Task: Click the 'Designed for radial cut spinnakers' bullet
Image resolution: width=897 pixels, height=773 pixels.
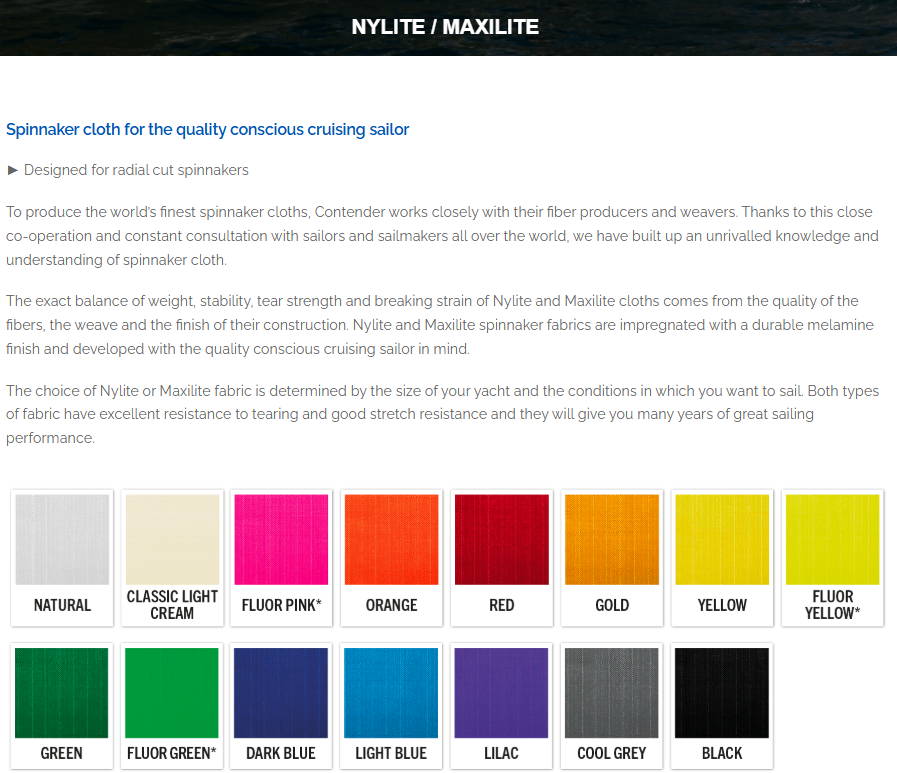Action: click(x=136, y=170)
